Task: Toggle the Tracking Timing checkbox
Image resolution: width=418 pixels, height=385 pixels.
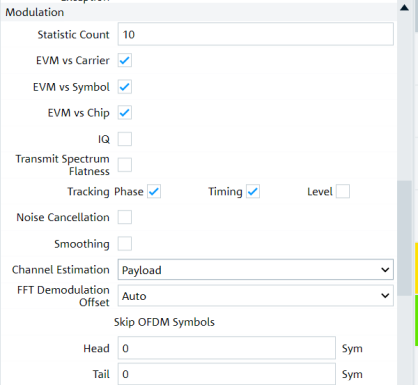Action: [253, 192]
